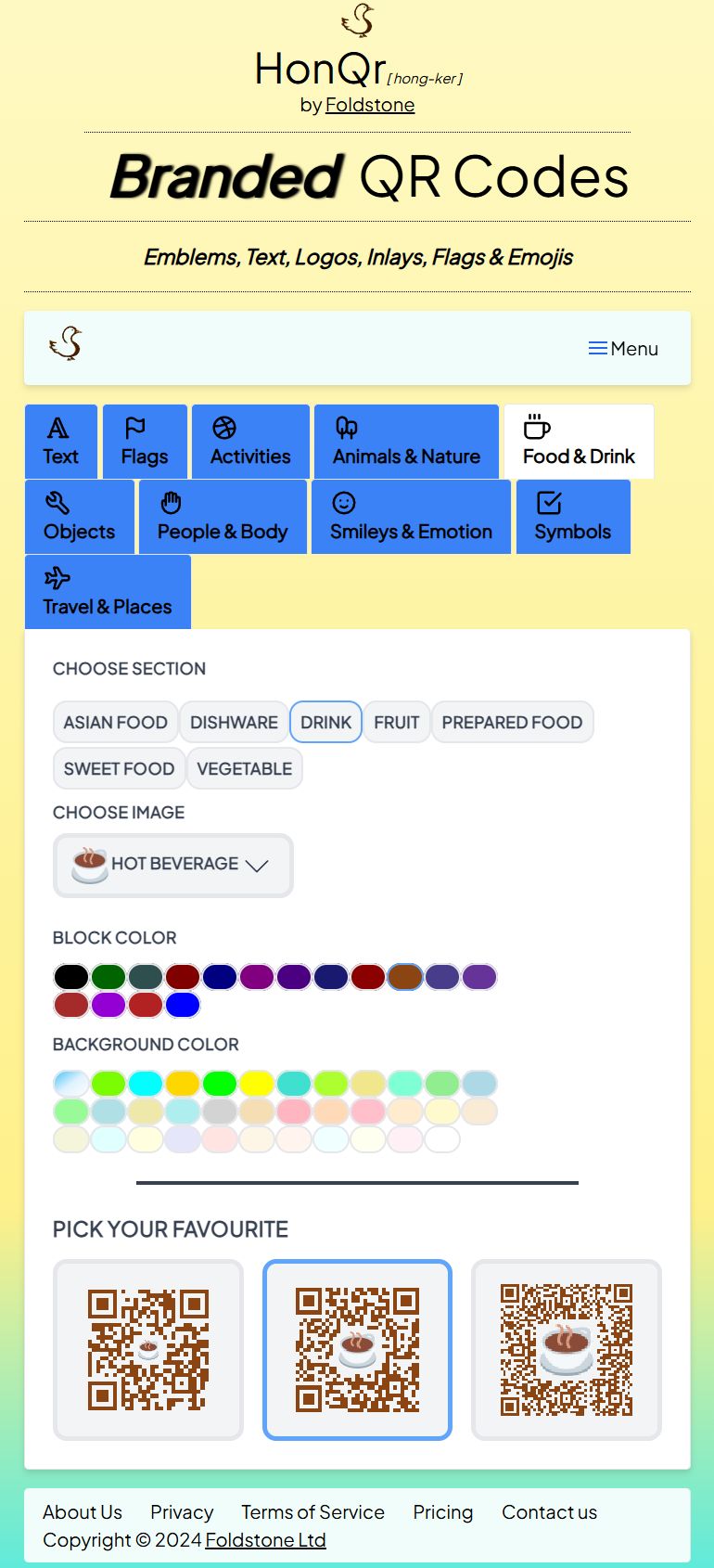Activate the SWEET FOOD section
This screenshot has height=1568, width=714.
click(118, 768)
